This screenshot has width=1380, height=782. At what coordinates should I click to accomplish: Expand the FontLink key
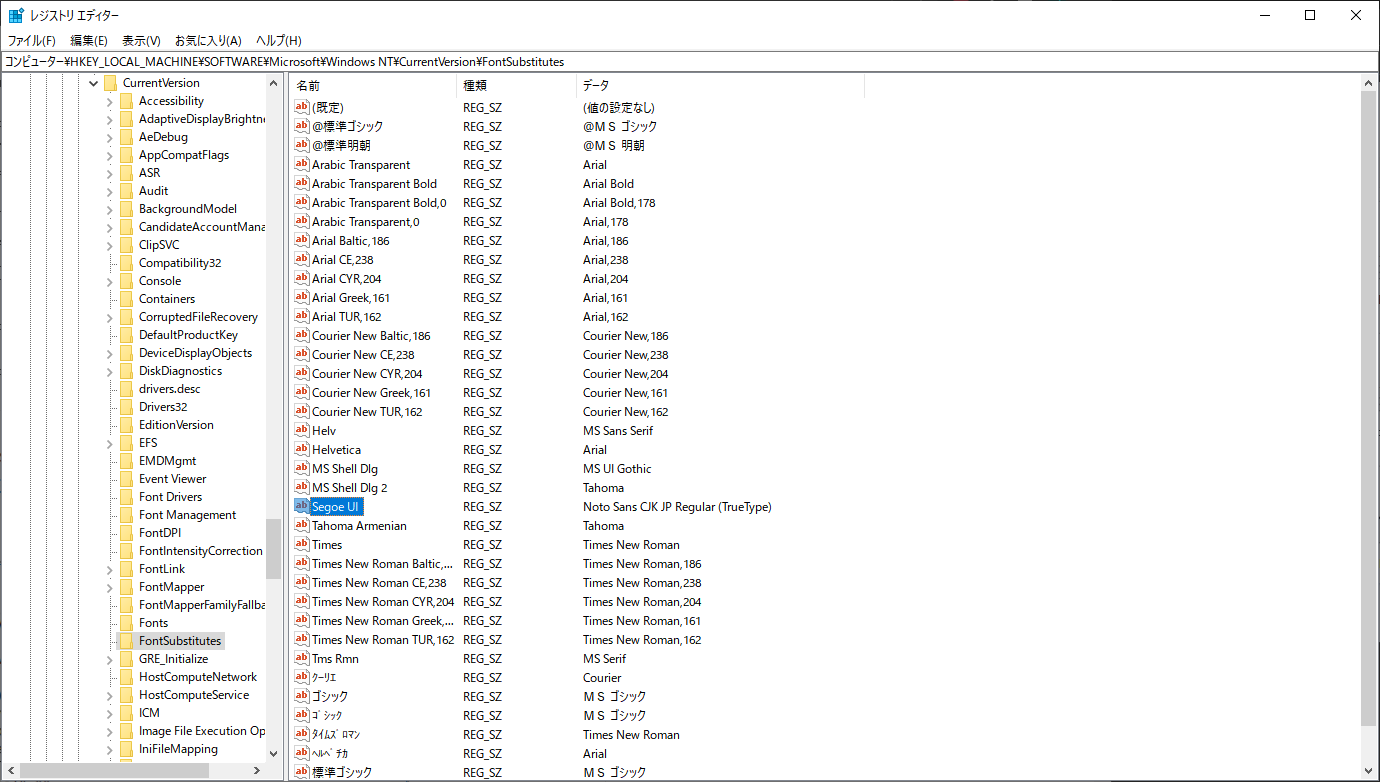click(110, 569)
